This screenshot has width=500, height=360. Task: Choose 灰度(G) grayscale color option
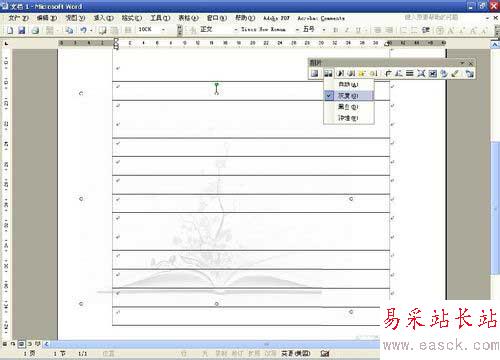349,96
